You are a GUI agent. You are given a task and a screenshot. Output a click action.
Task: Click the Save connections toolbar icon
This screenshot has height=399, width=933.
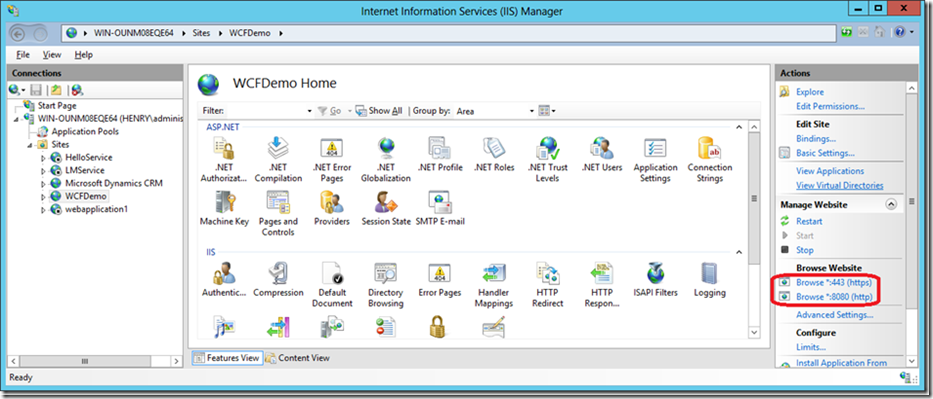[36, 90]
